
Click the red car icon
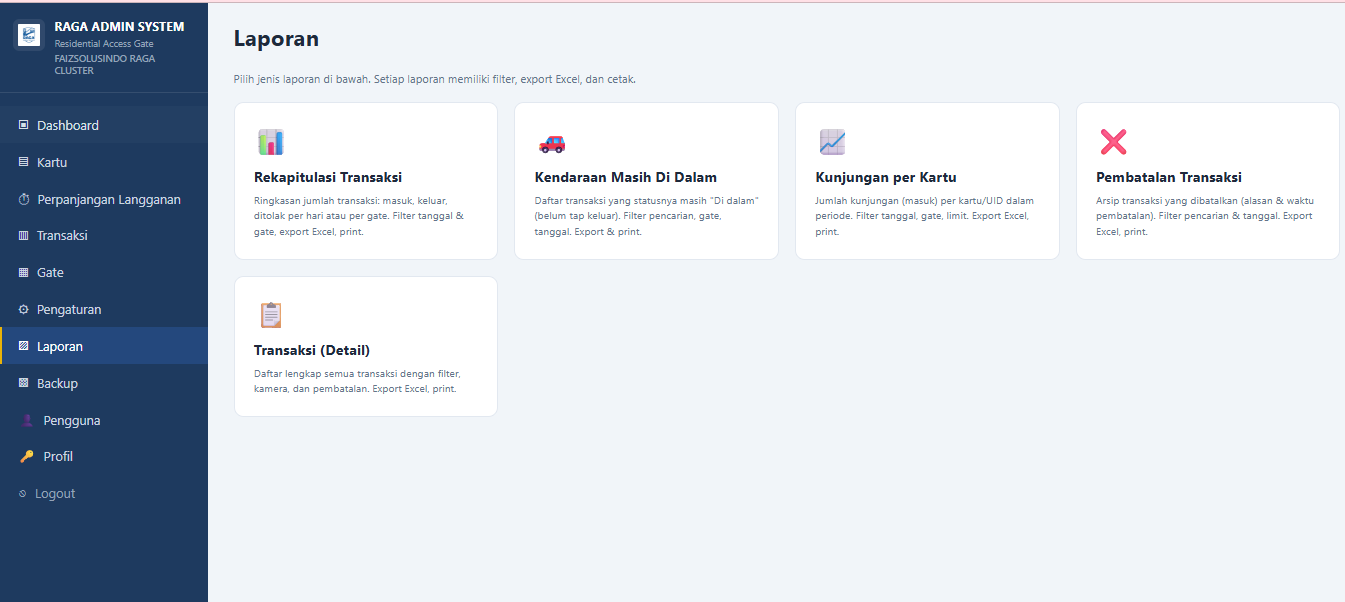(551, 143)
